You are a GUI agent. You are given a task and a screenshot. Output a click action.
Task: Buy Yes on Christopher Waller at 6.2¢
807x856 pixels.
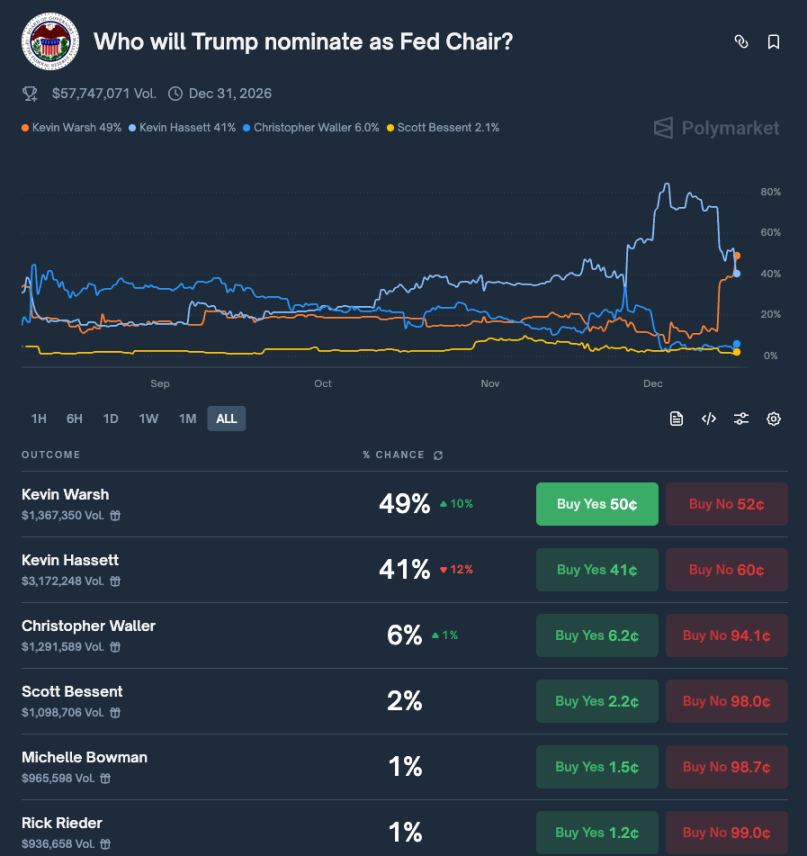pyautogui.click(x=597, y=636)
